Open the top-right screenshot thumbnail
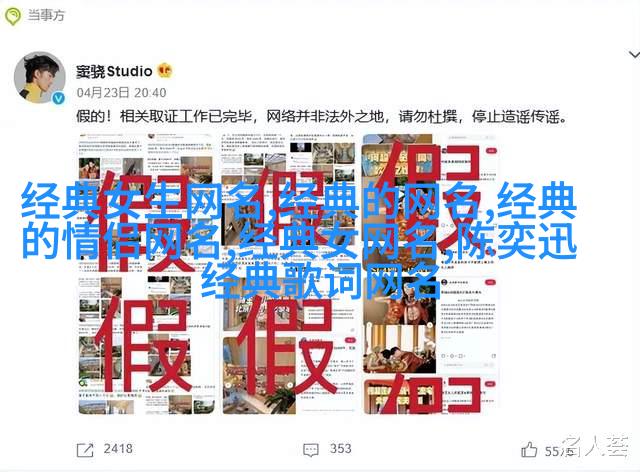This screenshot has height=472, width=640. (x=429, y=202)
